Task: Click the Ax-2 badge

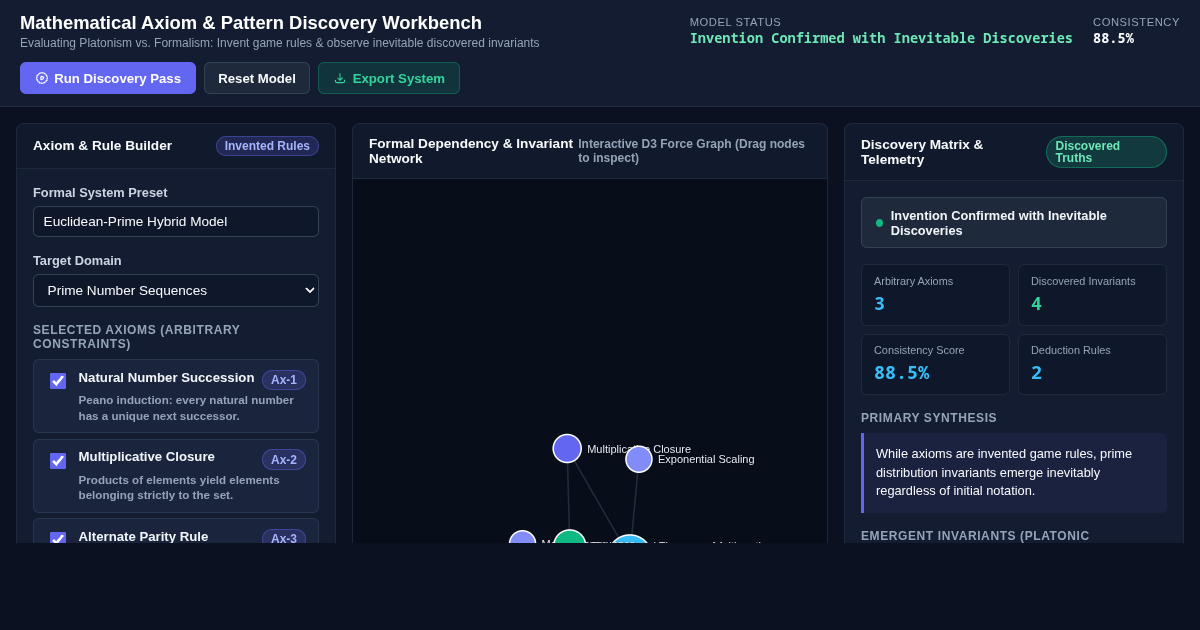Action: (284, 460)
